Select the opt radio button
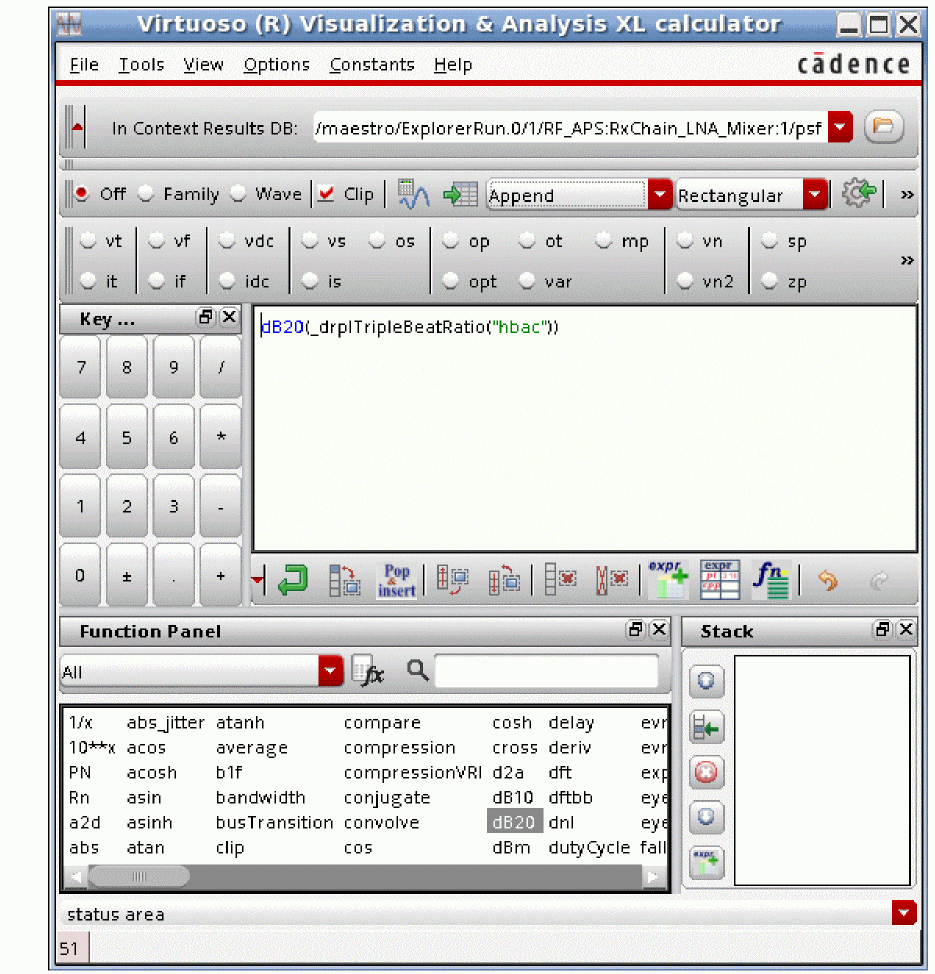 point(450,281)
